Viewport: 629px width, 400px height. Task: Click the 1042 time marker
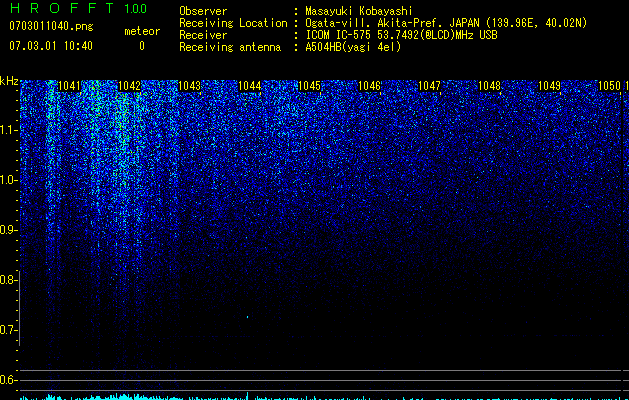point(130,86)
